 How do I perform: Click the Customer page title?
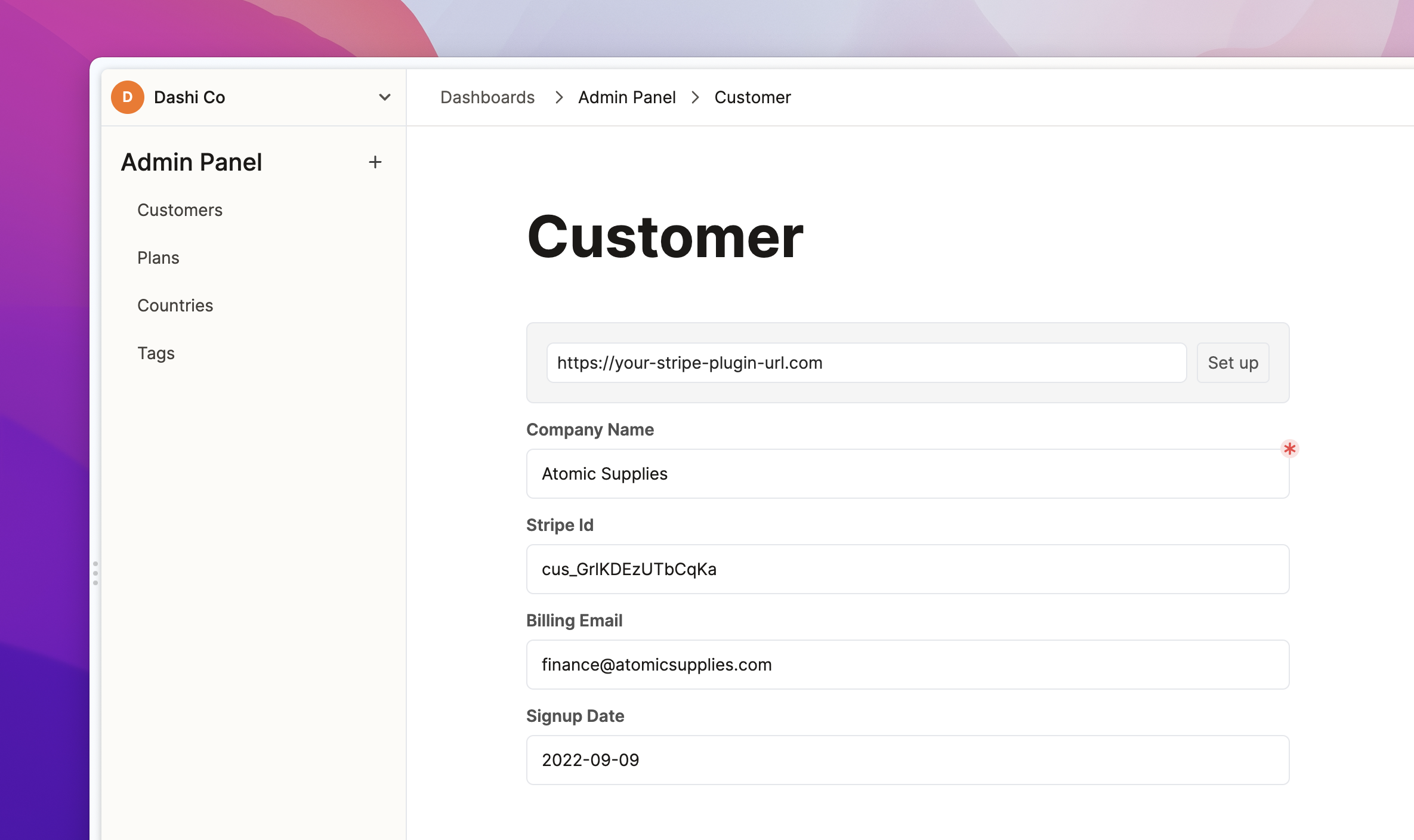click(665, 237)
